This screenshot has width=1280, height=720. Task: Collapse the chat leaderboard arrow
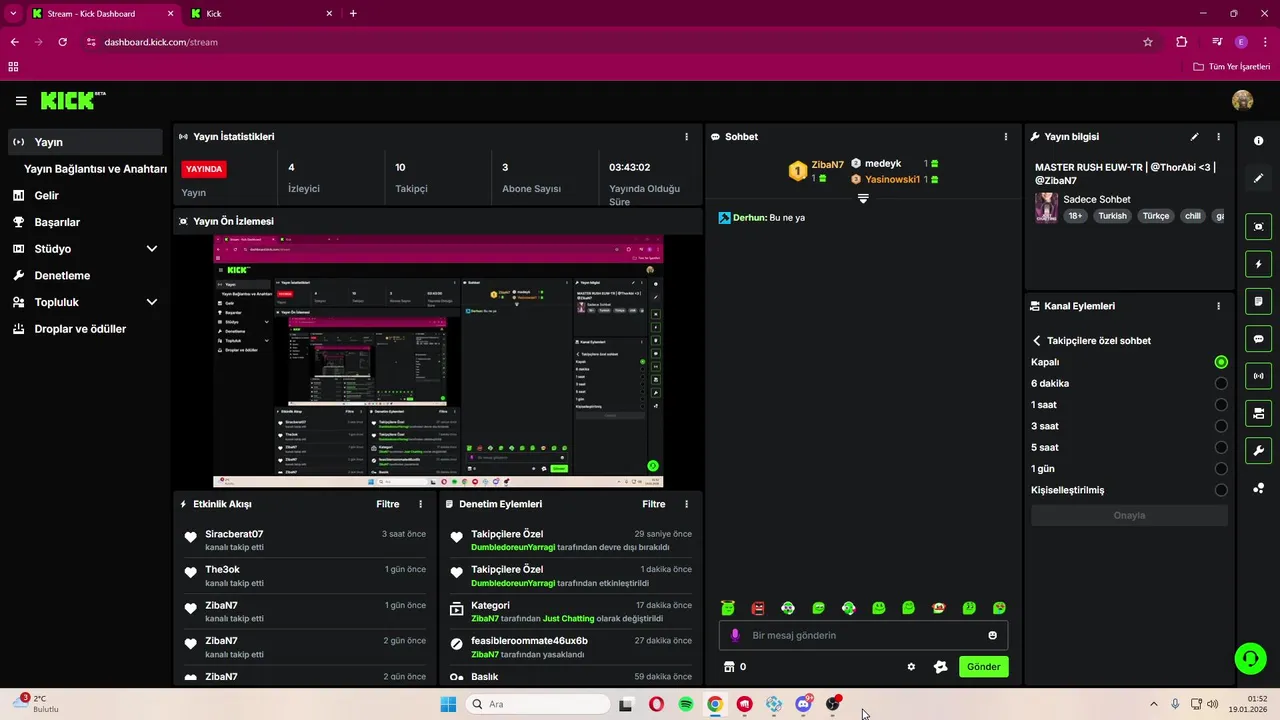click(863, 199)
